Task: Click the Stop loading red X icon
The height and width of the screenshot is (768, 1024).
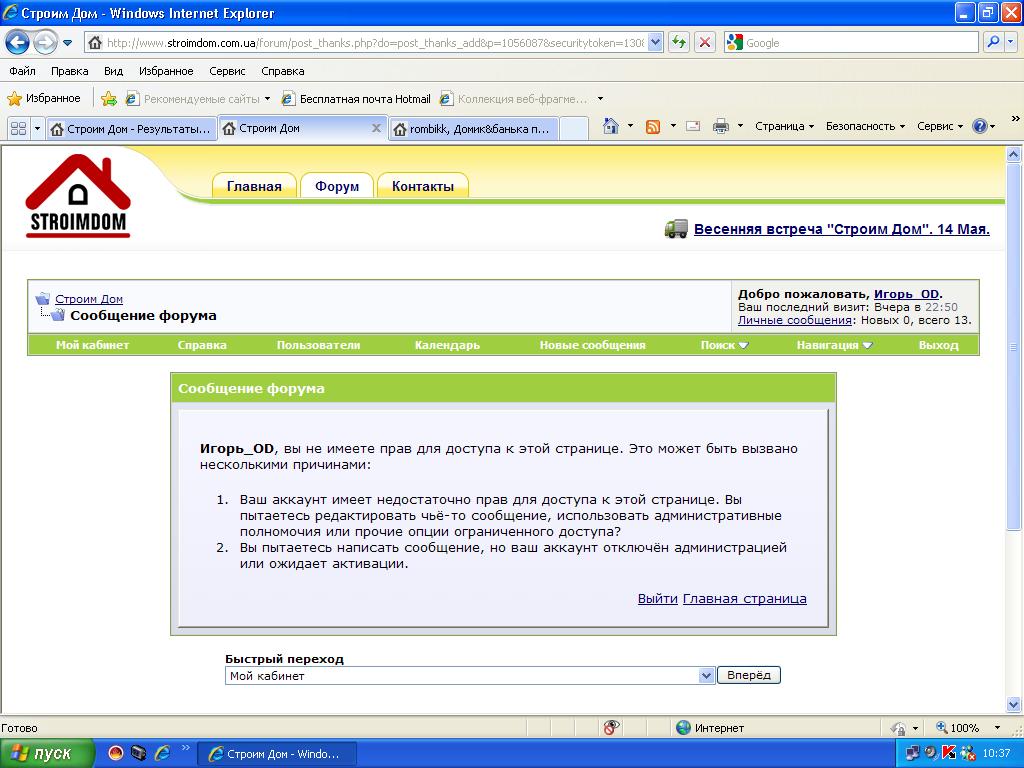Action: coord(705,43)
